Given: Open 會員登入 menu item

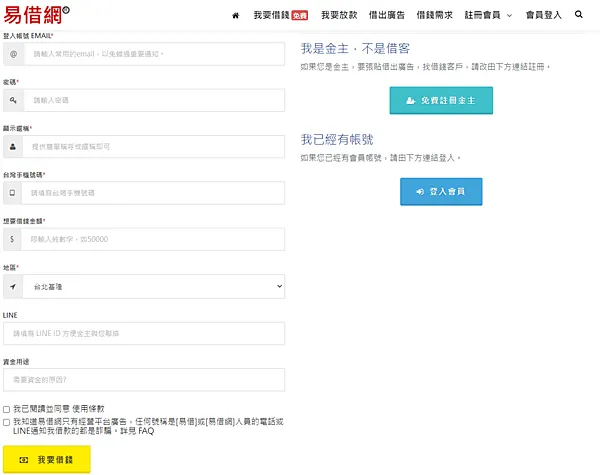Looking at the screenshot, I should 543,15.
